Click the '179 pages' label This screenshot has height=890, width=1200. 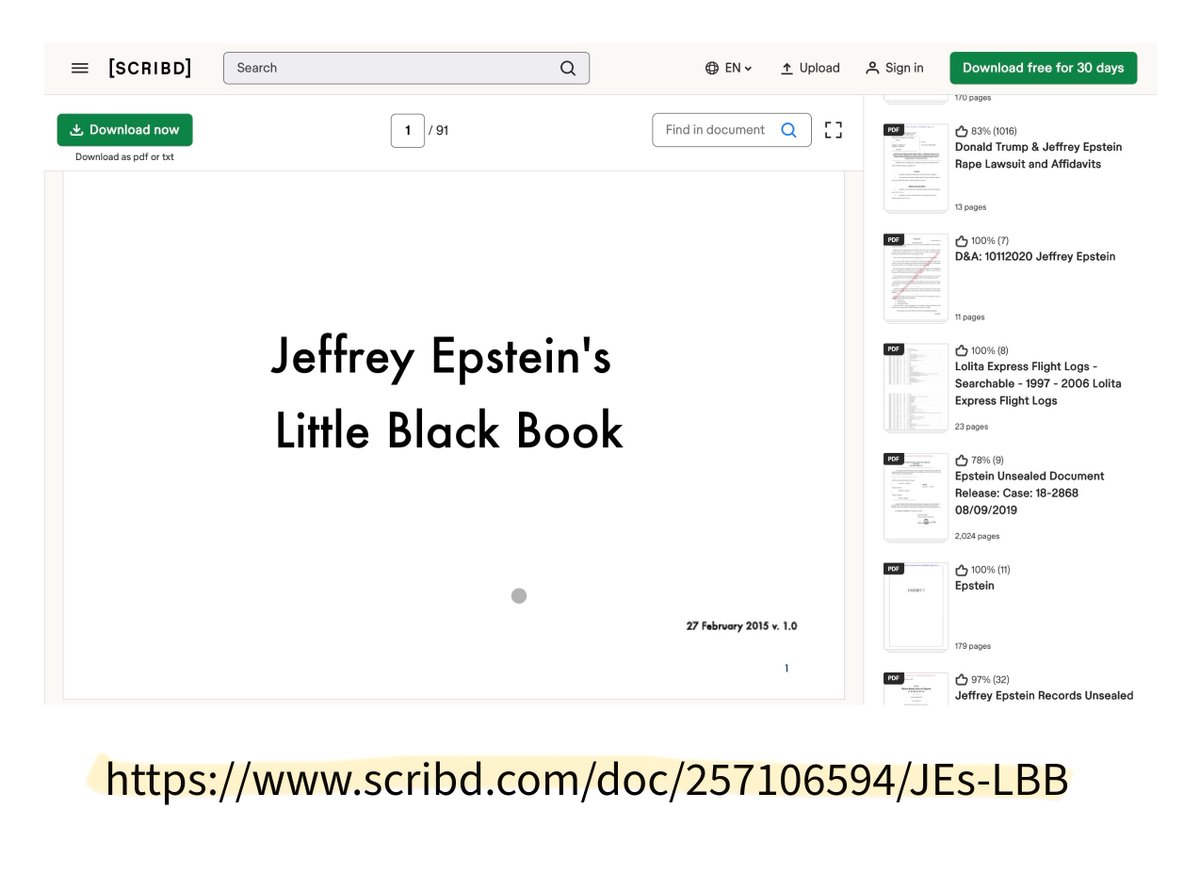[x=973, y=646]
